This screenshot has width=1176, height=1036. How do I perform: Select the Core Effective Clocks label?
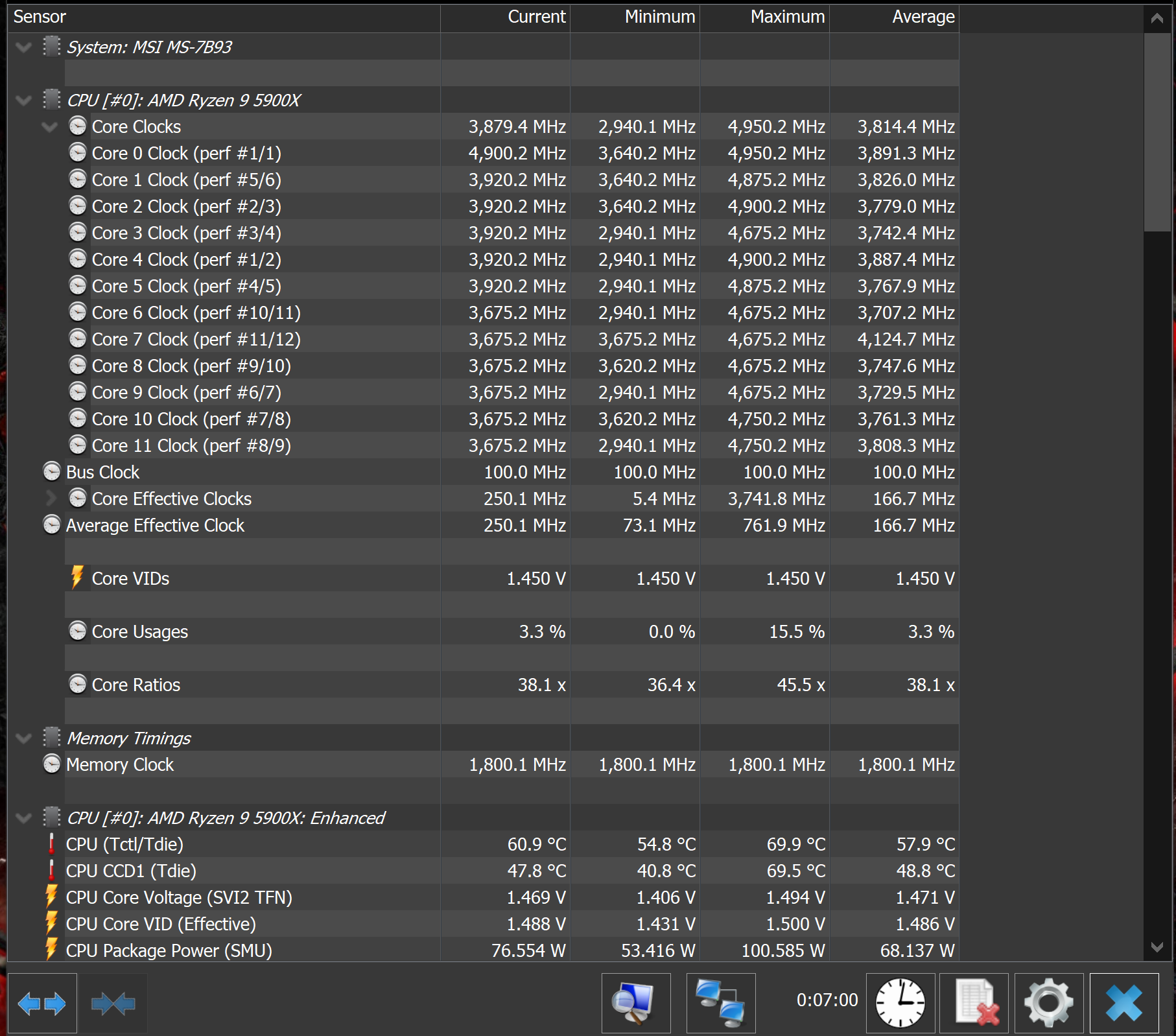[172, 499]
